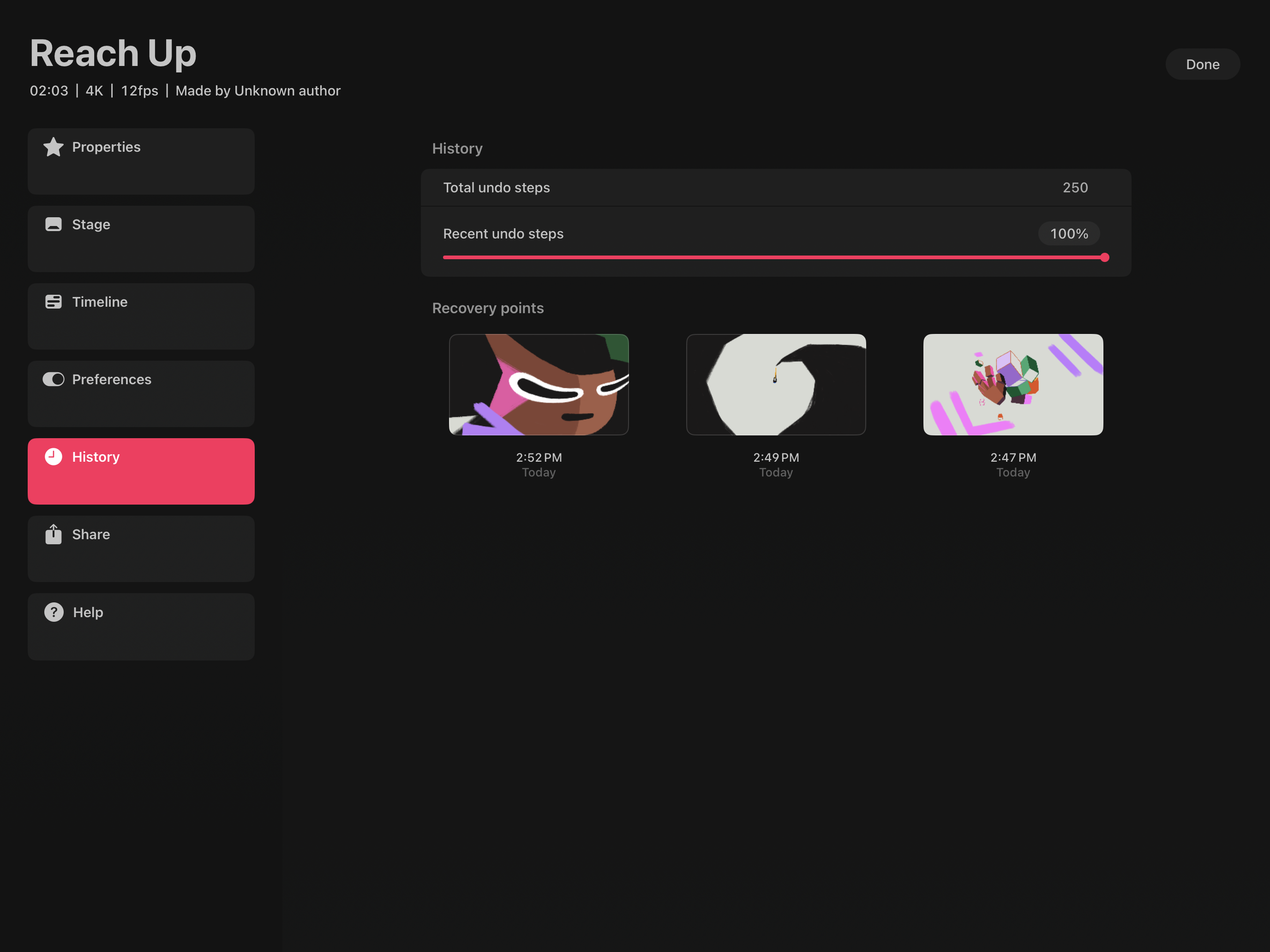
Task: Switch to the Stage section
Action: point(141,239)
